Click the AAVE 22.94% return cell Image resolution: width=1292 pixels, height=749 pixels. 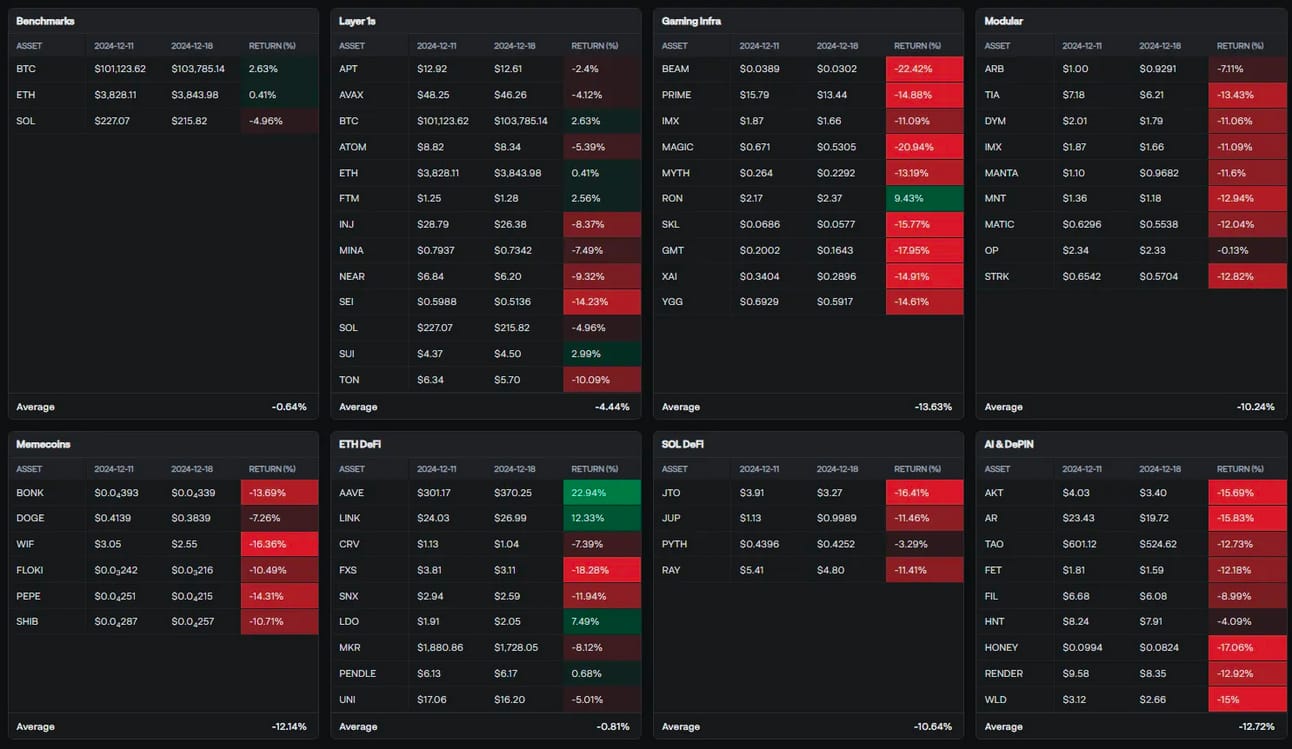click(602, 493)
